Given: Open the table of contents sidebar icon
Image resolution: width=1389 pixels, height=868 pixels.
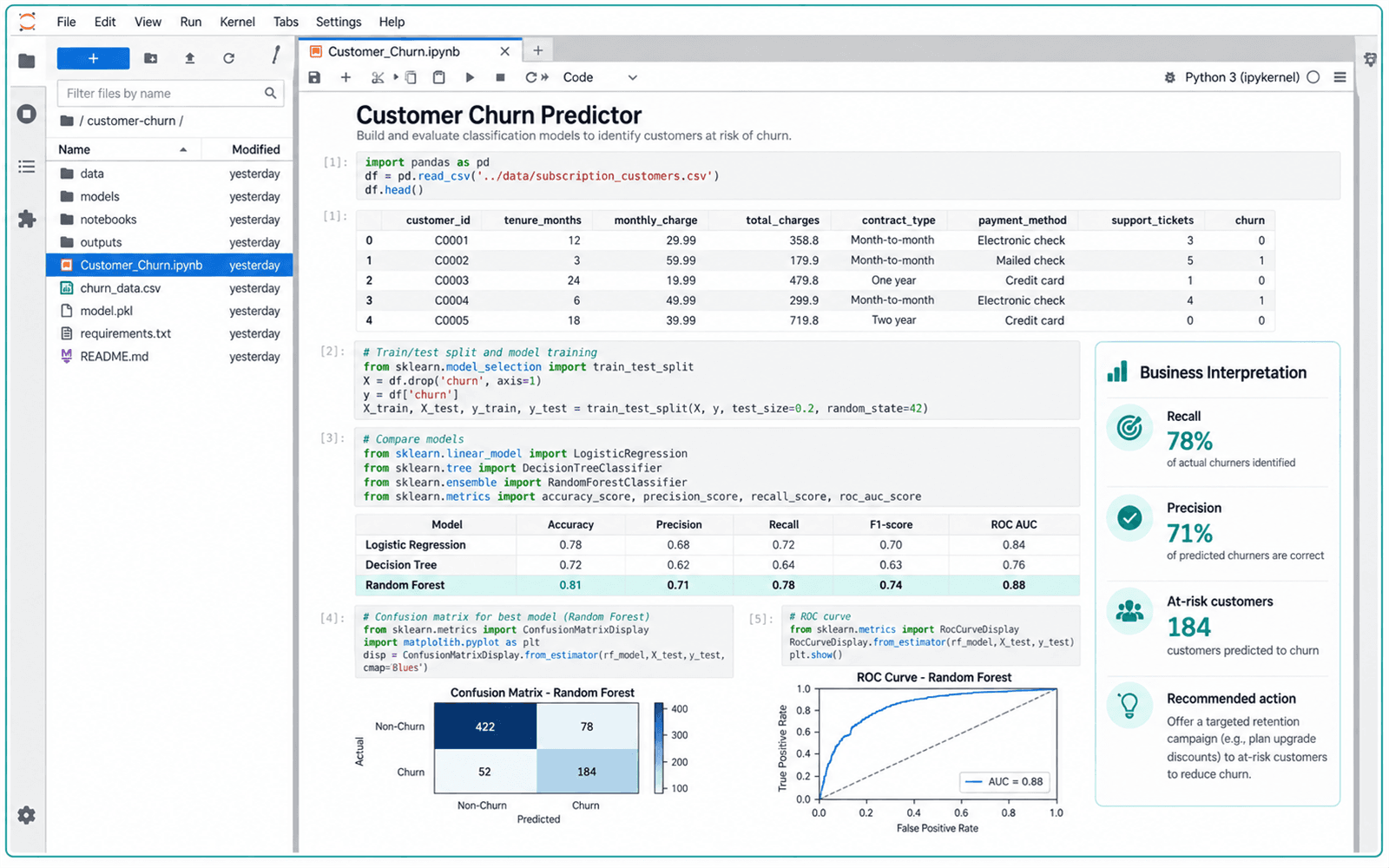Looking at the screenshot, I should pos(27,167).
